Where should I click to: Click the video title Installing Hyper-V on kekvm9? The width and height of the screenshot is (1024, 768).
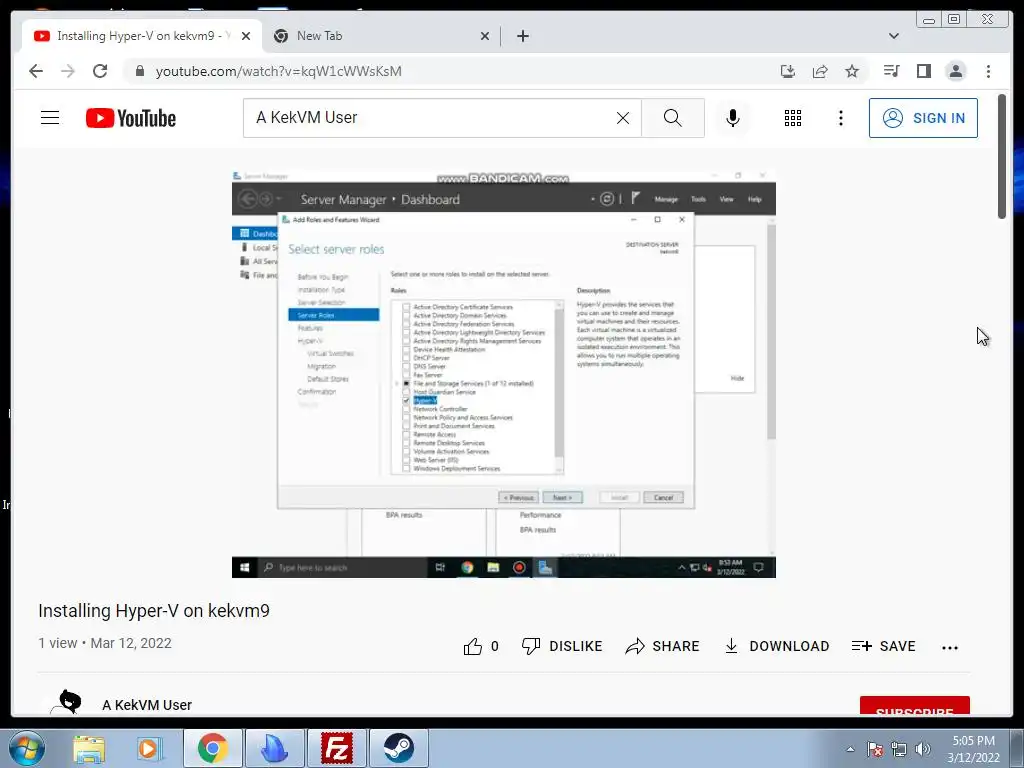click(x=154, y=611)
